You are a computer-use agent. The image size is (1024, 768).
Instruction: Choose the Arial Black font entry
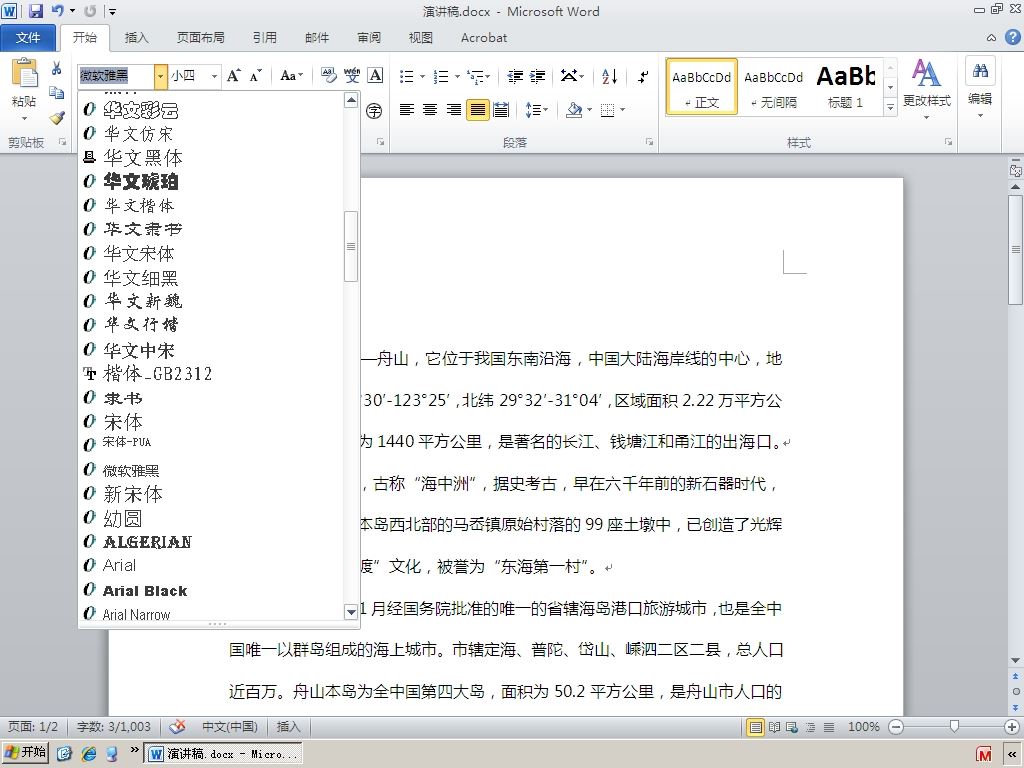pyautogui.click(x=212, y=590)
